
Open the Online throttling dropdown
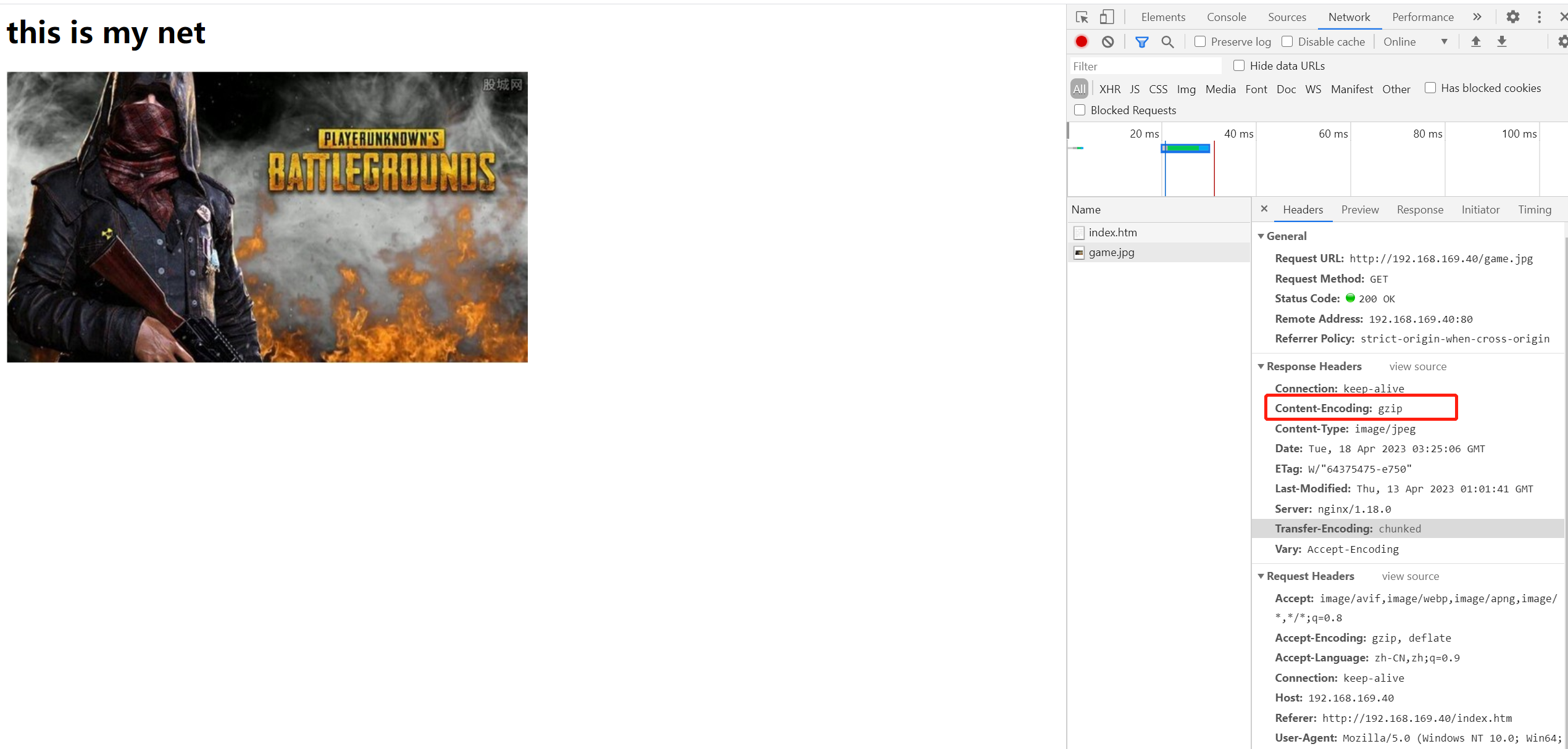[1416, 41]
